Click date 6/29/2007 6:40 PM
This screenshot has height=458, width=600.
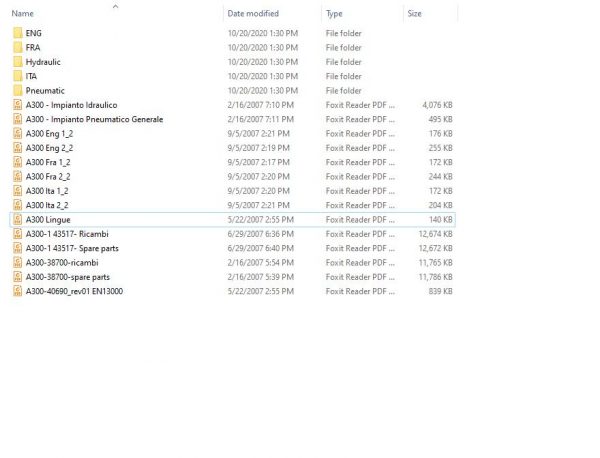261,248
